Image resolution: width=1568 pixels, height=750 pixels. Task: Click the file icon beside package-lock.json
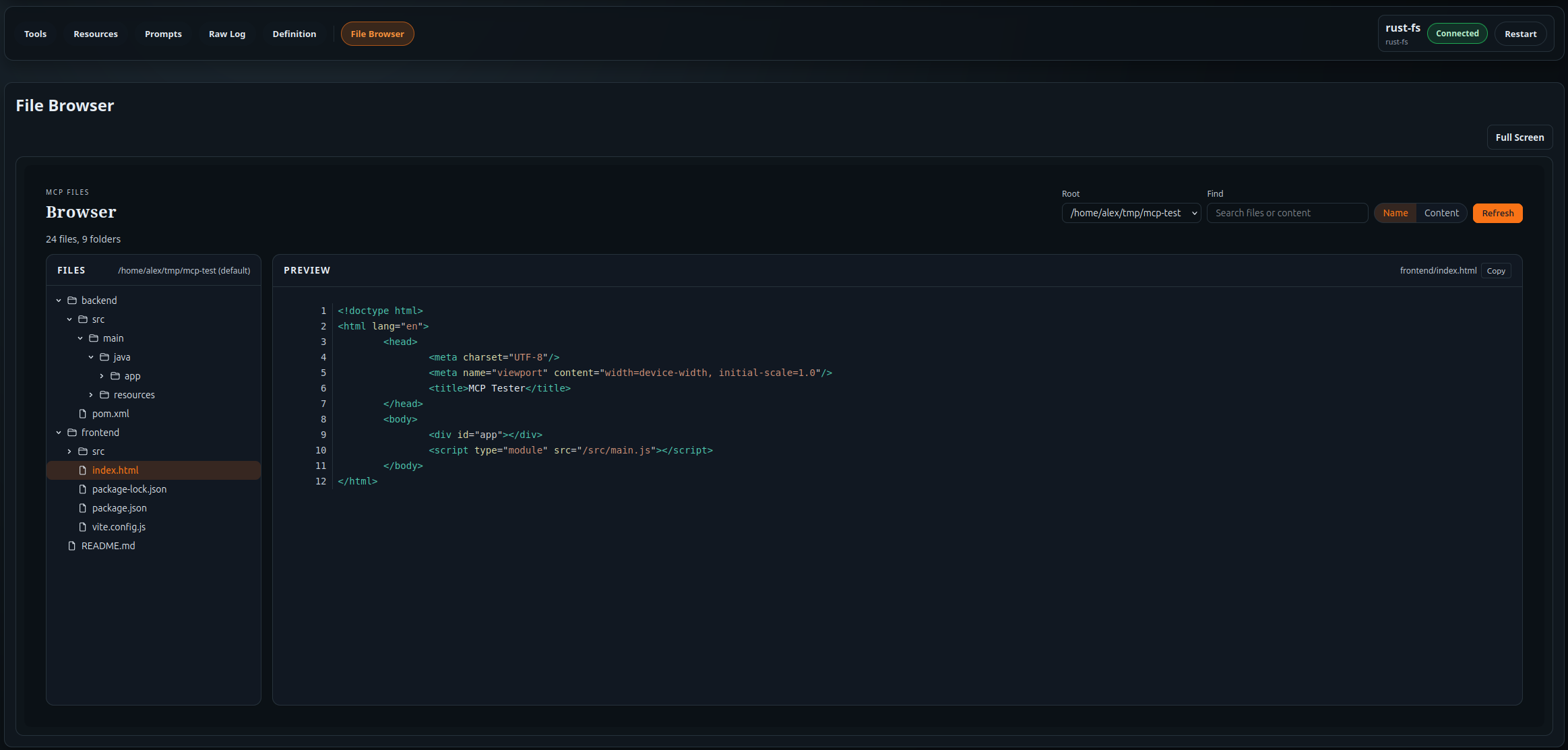click(84, 489)
